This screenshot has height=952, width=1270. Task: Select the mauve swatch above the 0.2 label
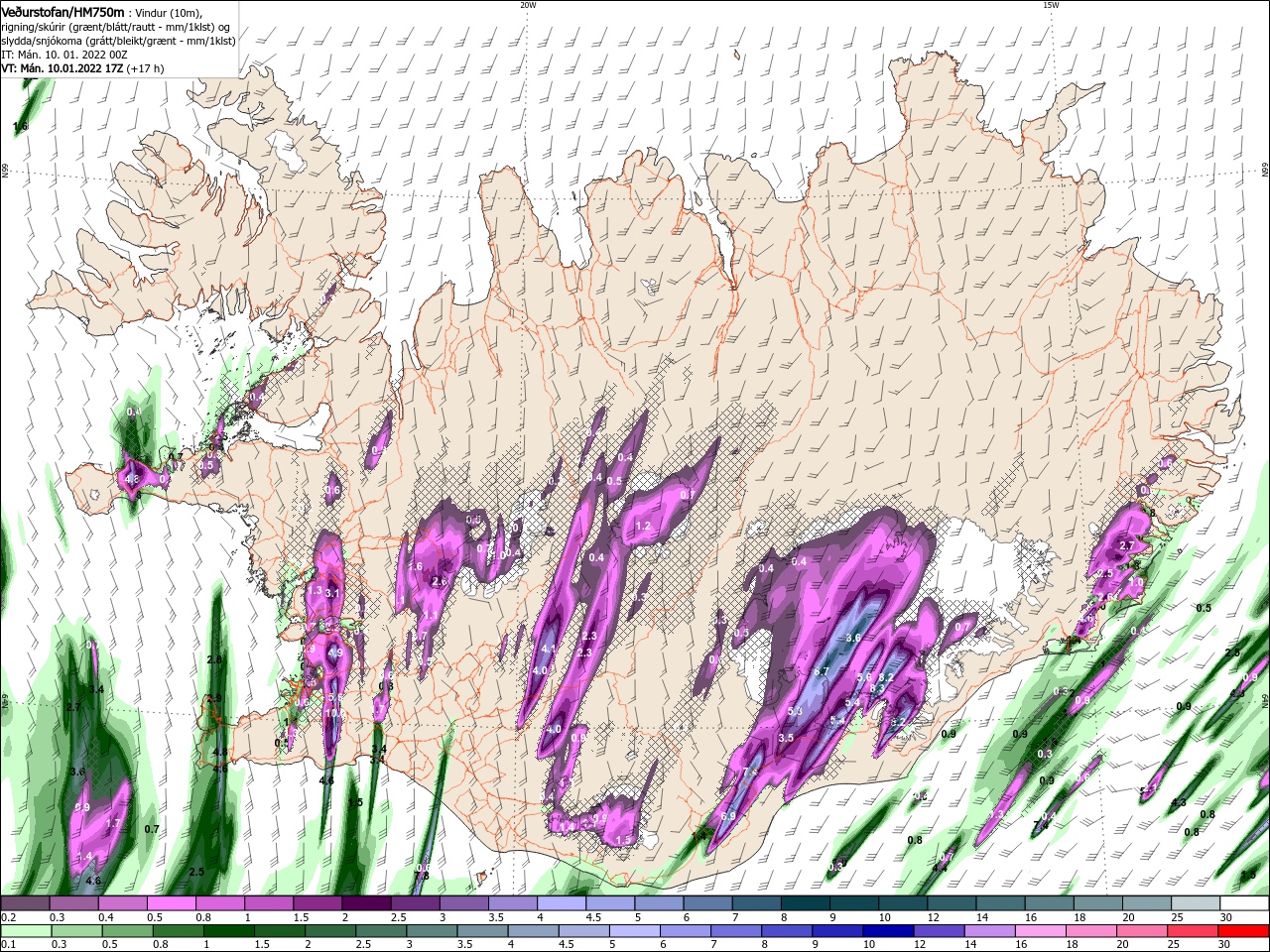[25, 903]
